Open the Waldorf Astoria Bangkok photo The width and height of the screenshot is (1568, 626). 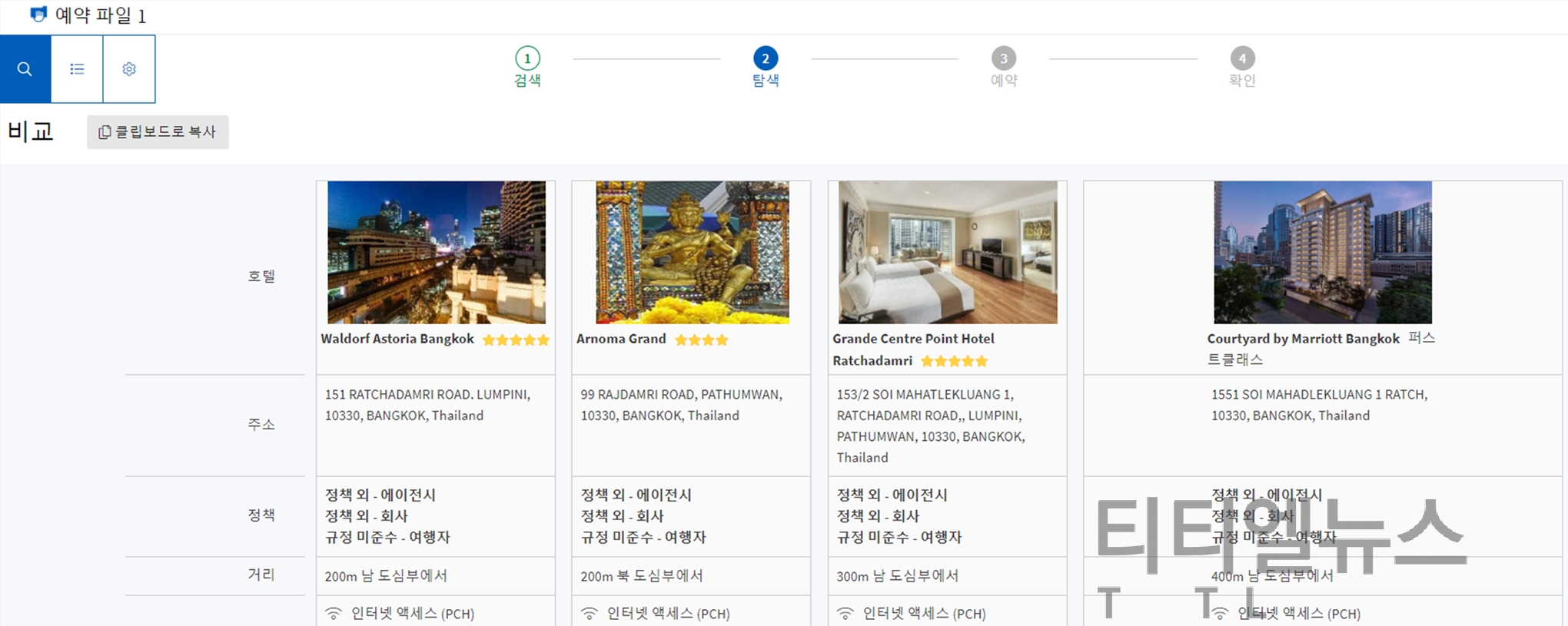(x=437, y=252)
